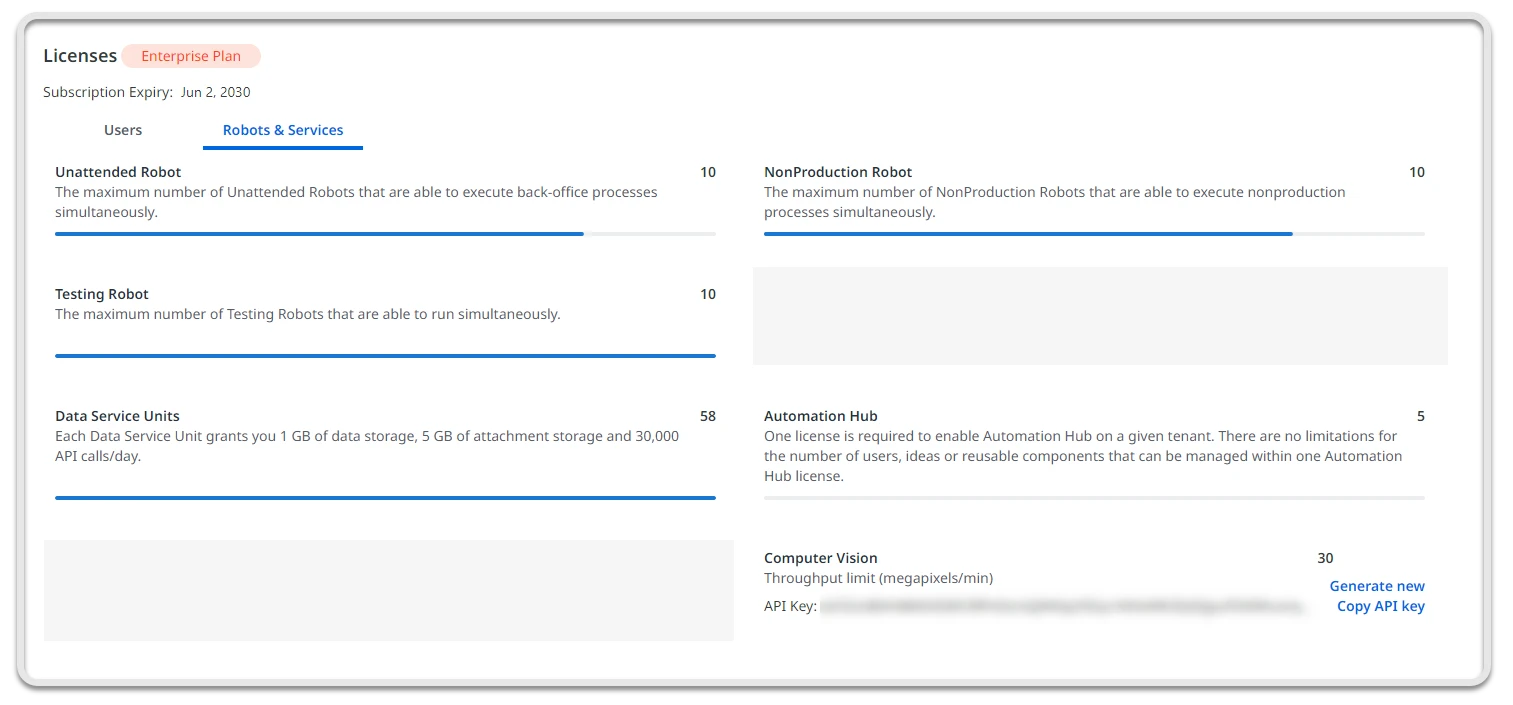Click the NonProduction Robot title
1513x705 pixels.
(x=838, y=172)
